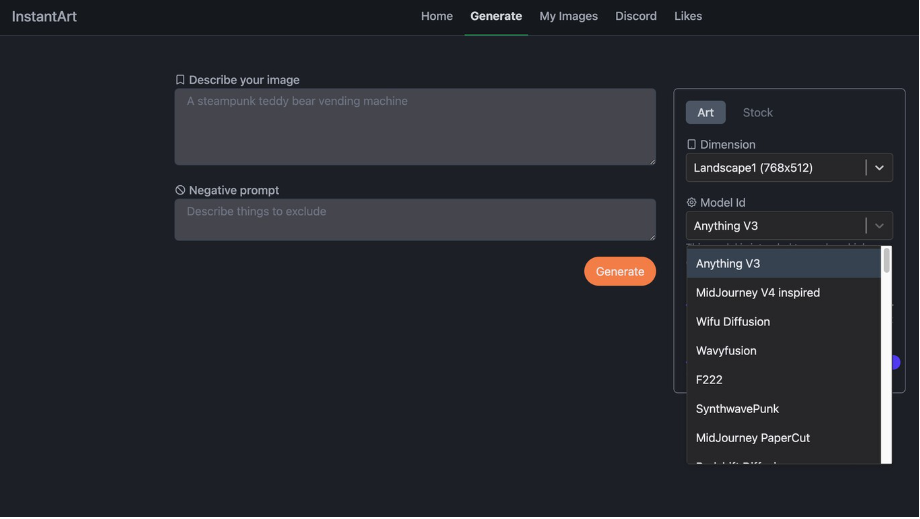This screenshot has width=920, height=519.
Task: Switch to the Art tab
Action: coord(705,113)
